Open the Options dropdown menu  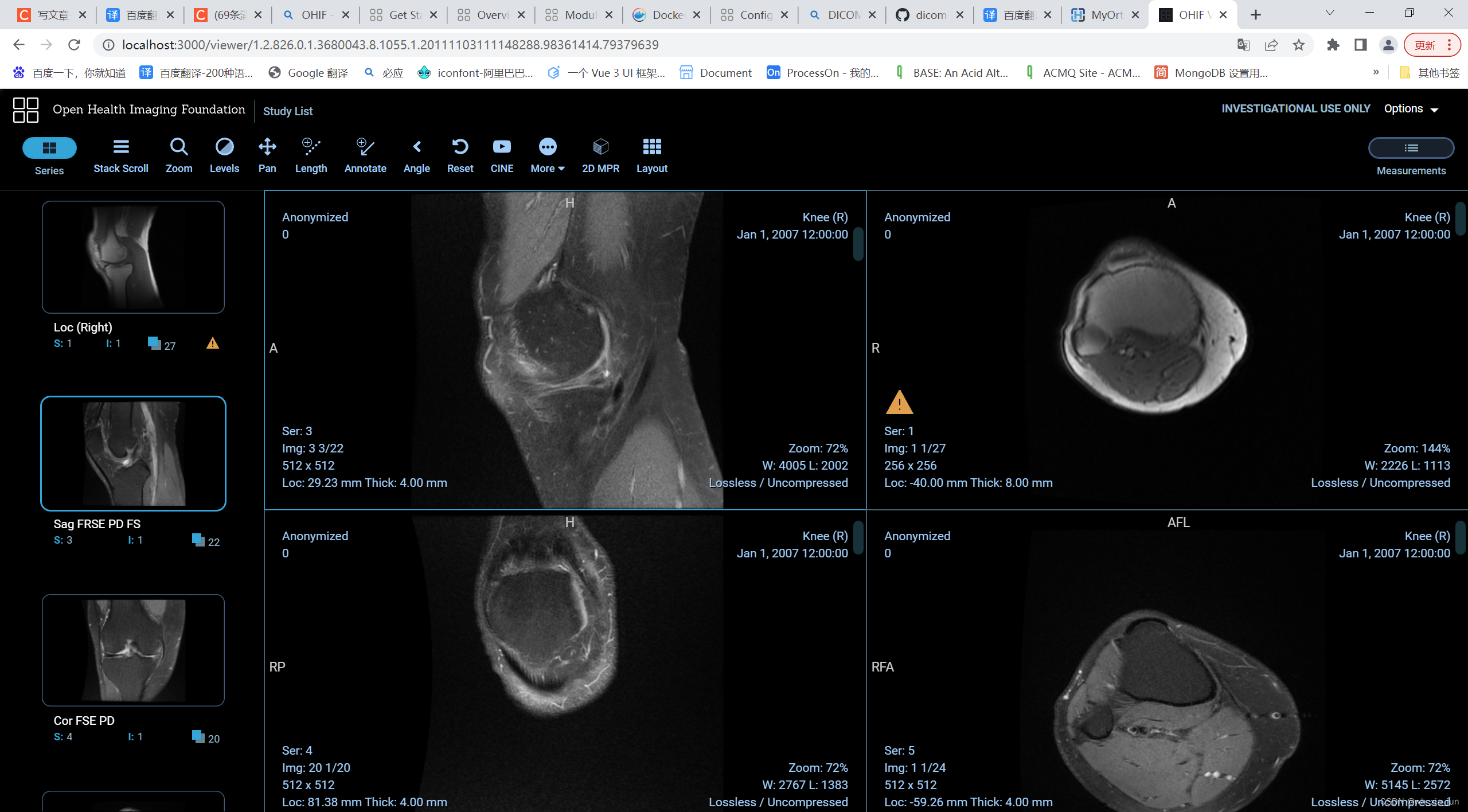click(x=1411, y=108)
